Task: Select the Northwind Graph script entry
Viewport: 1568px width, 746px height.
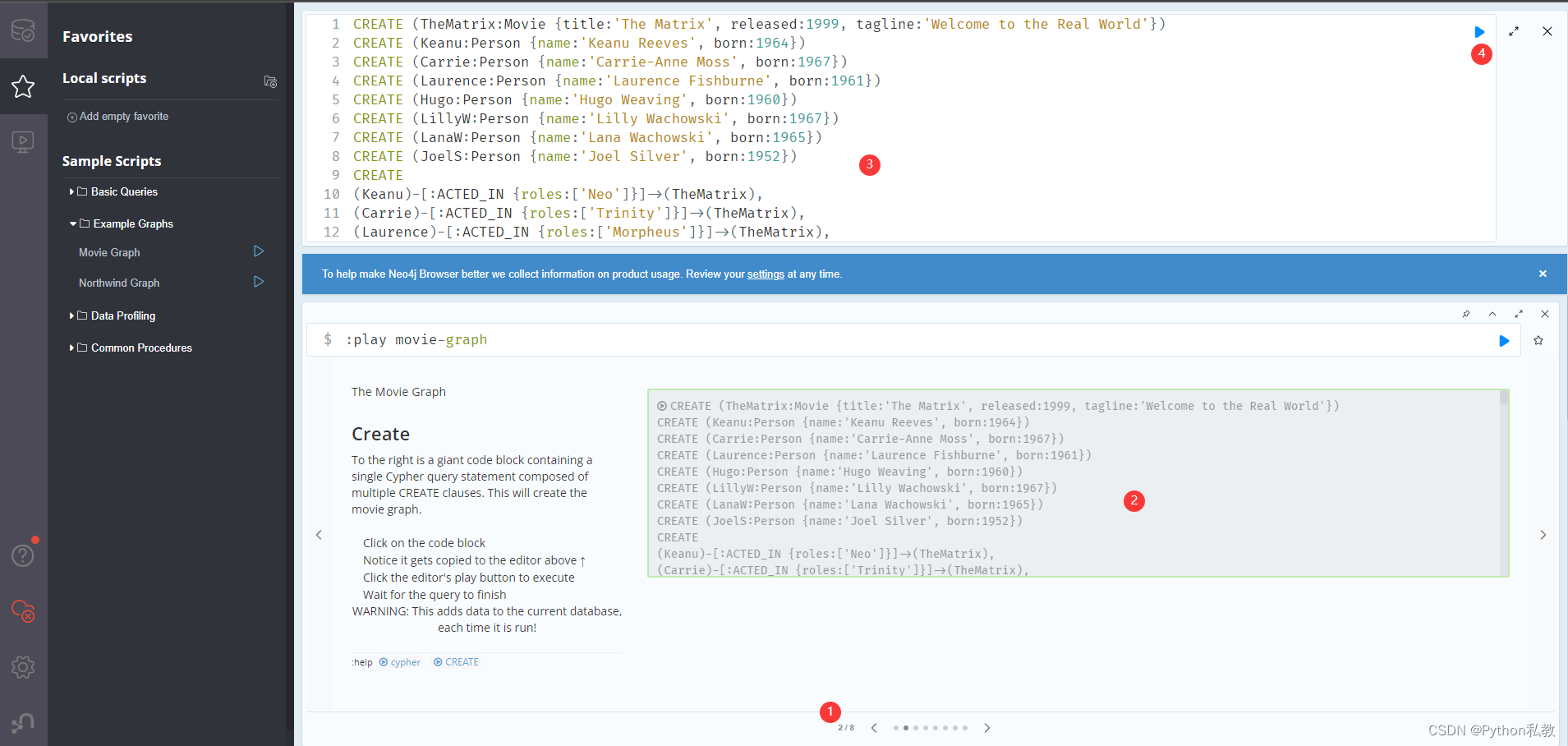Action: [119, 283]
